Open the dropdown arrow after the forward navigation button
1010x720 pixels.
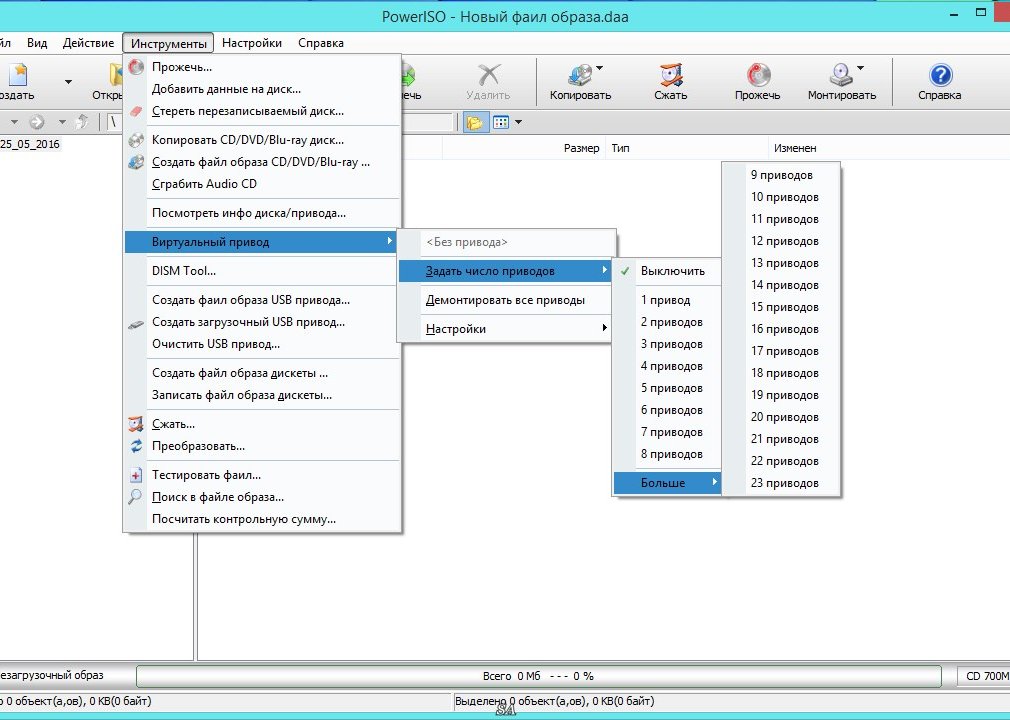(x=62, y=121)
